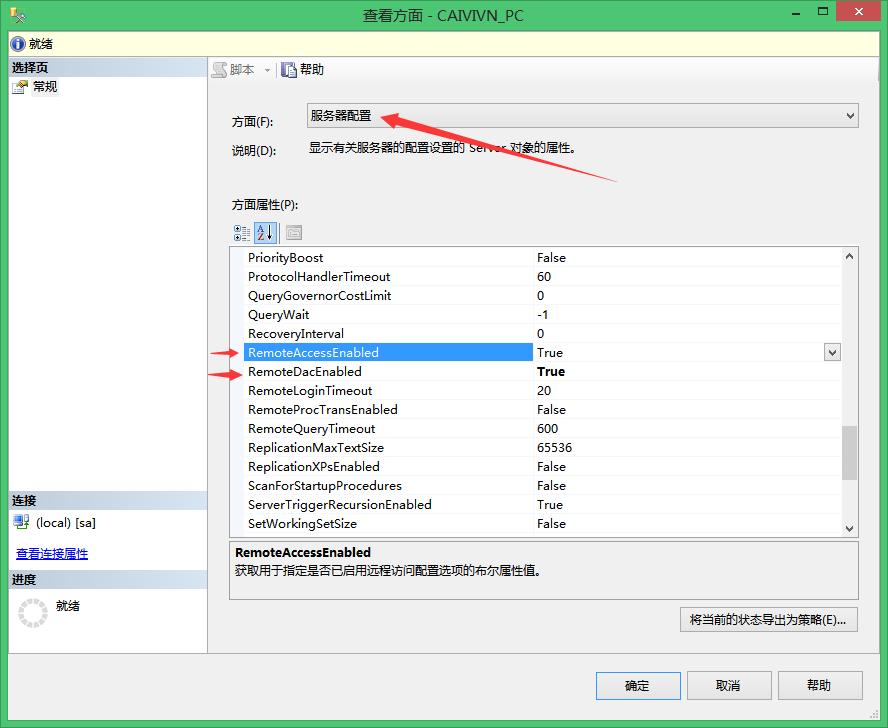Click the 确定 button
This screenshot has height=728, width=888.
[x=638, y=685]
